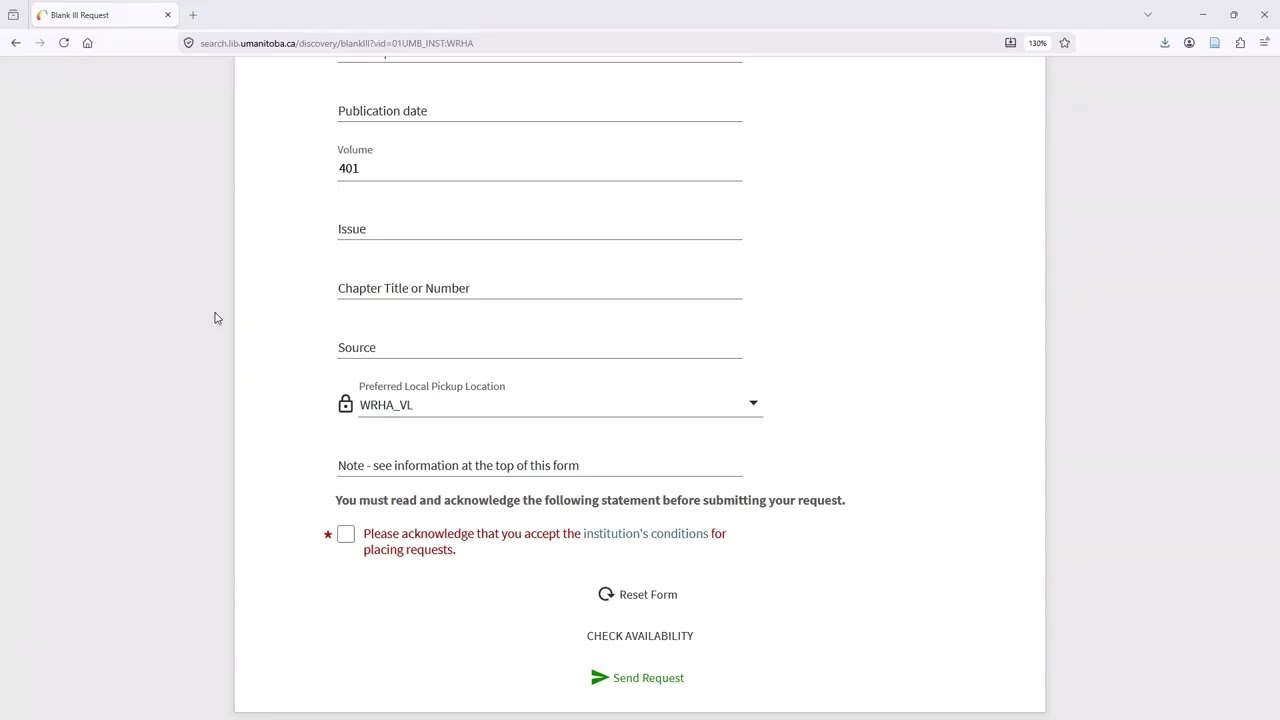
Task: Open Preferred Local Pickup Location dropdown
Action: click(x=560, y=404)
